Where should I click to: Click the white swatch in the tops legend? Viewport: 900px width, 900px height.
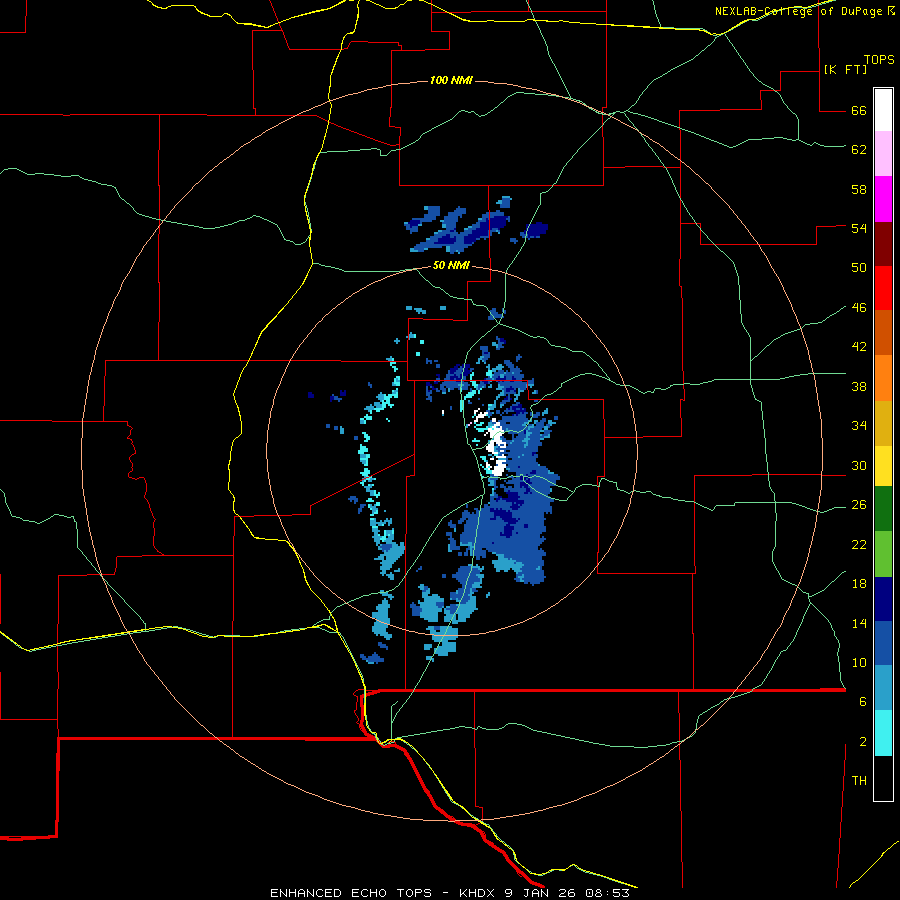tap(883, 110)
